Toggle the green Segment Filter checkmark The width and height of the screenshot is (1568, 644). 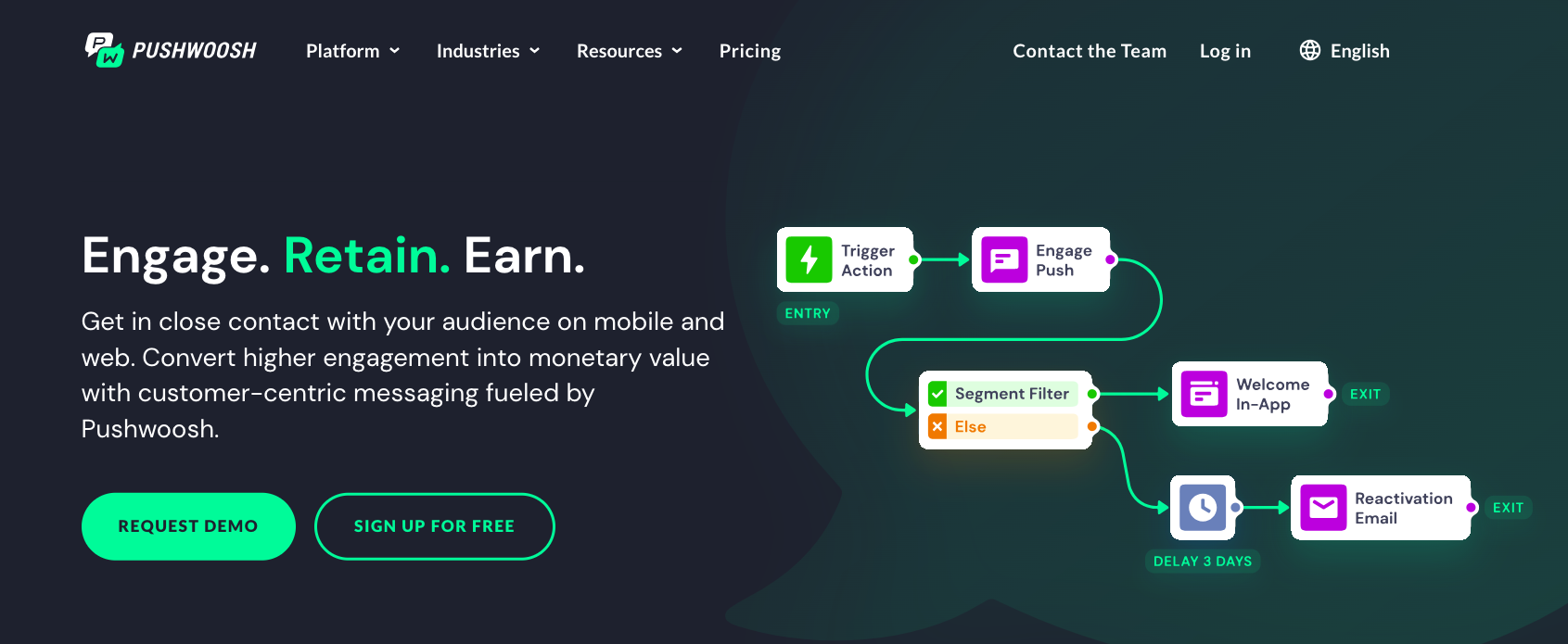[937, 394]
